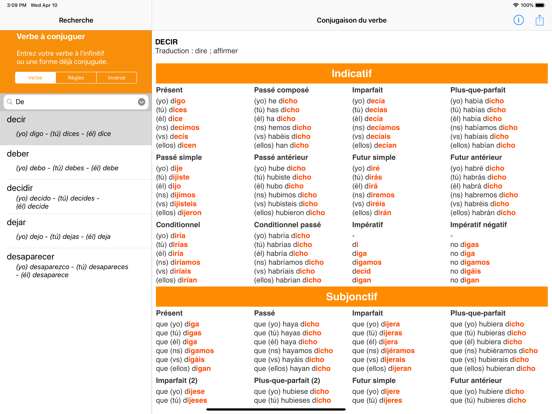Click the 'Conditionnel passé' heading
The width and height of the screenshot is (552, 414).
(x=287, y=225)
